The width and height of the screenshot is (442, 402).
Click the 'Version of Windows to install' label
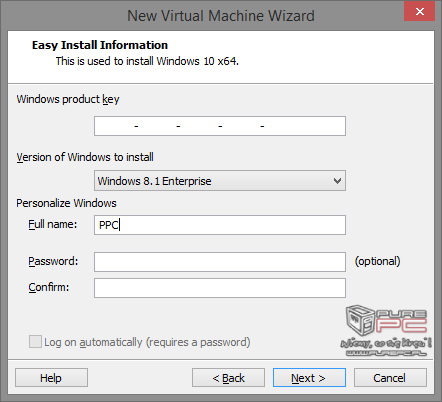(85, 157)
